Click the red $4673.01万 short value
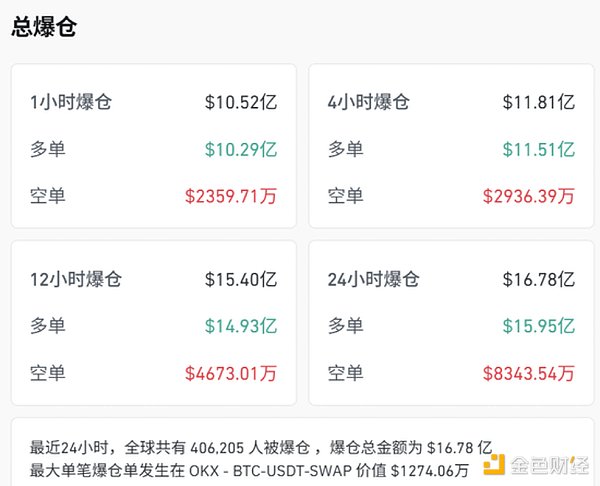The height and width of the screenshot is (486, 600). pyautogui.click(x=230, y=373)
